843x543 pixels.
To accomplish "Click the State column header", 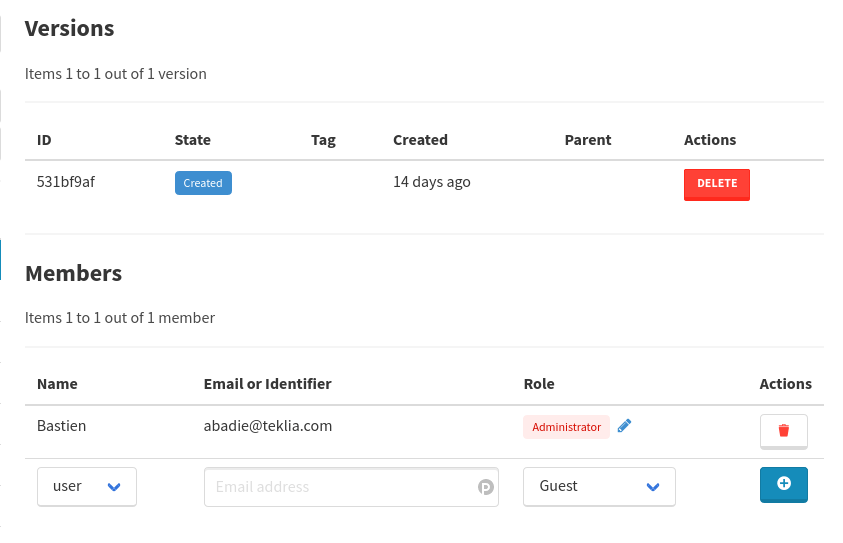I will click(x=193, y=140).
